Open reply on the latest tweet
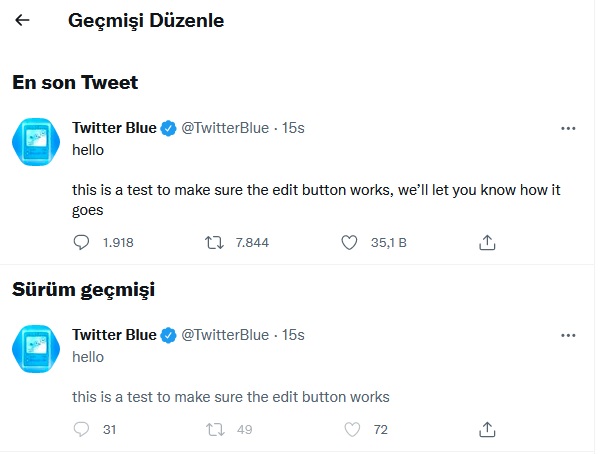This screenshot has width=604, height=454. pos(81,243)
